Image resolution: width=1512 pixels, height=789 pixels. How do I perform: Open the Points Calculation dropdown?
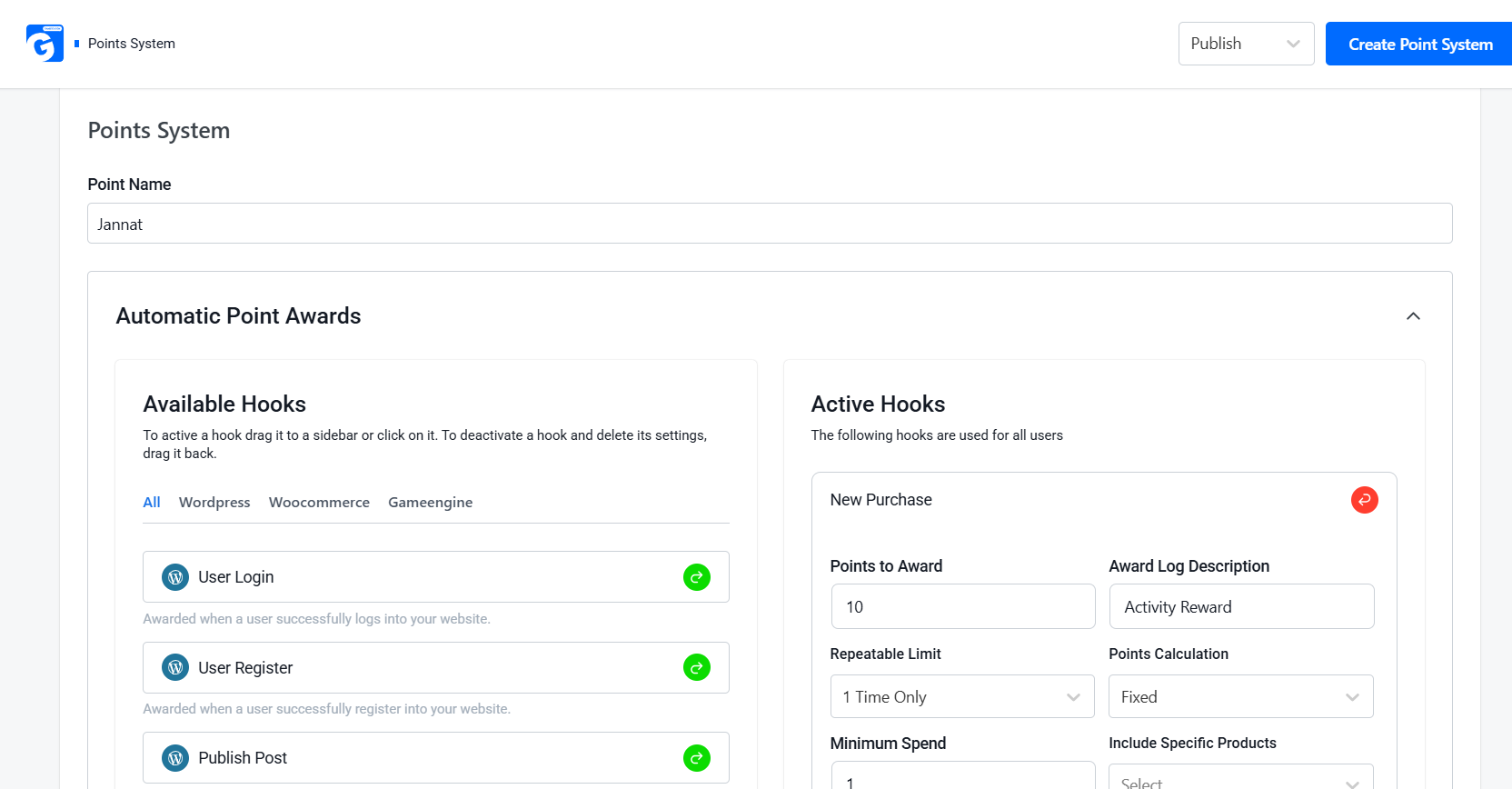click(x=1241, y=697)
